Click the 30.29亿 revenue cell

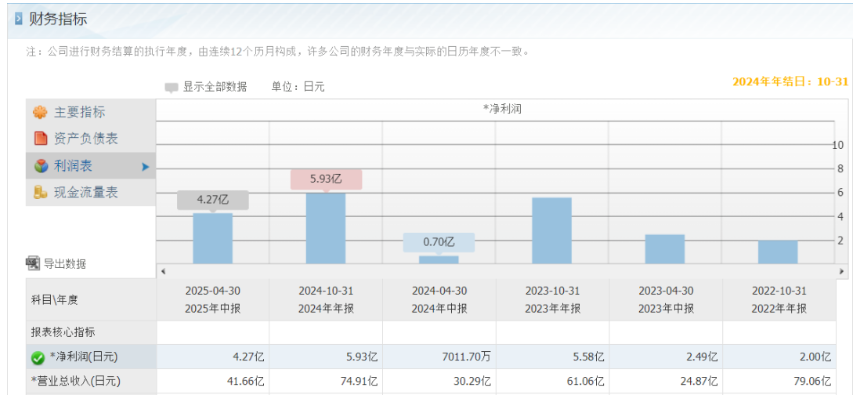tap(439, 381)
